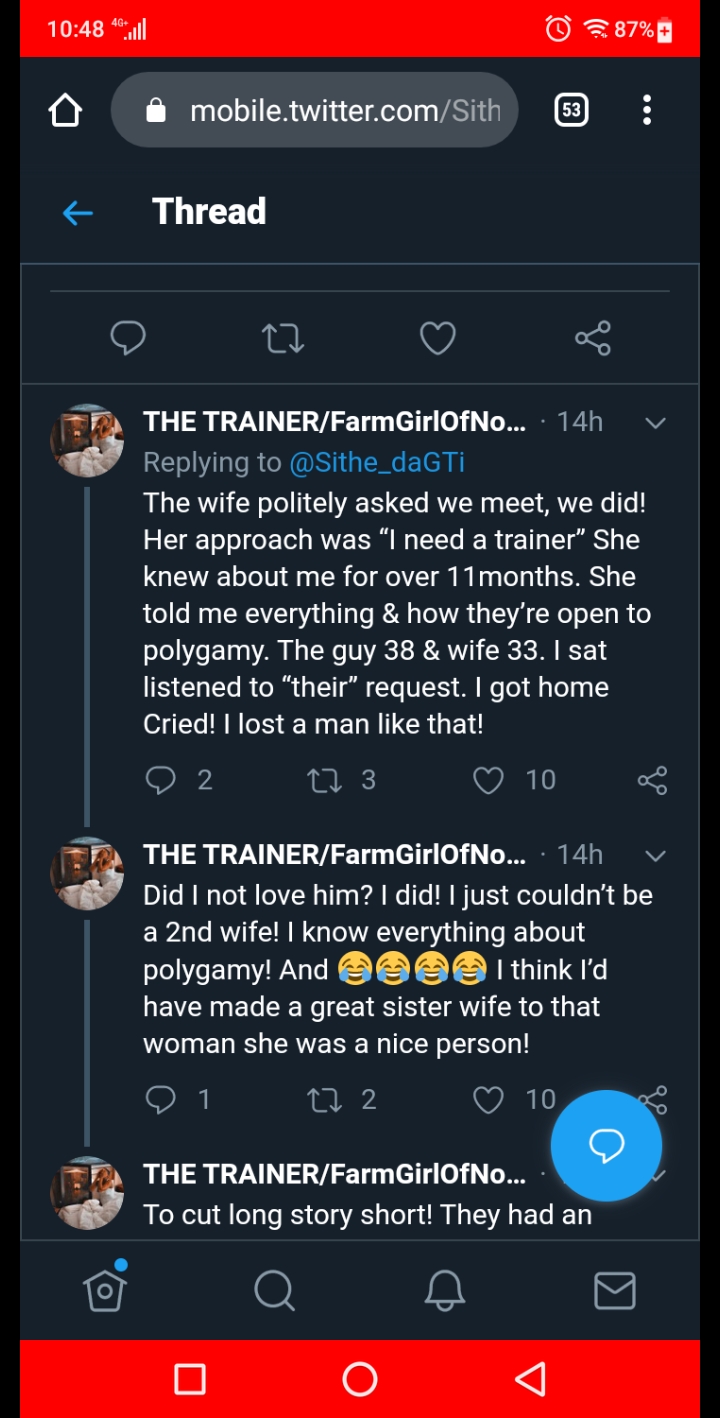Share the "I lost a man" tweet
Screen dimensions: 720x1418
(x=652, y=780)
